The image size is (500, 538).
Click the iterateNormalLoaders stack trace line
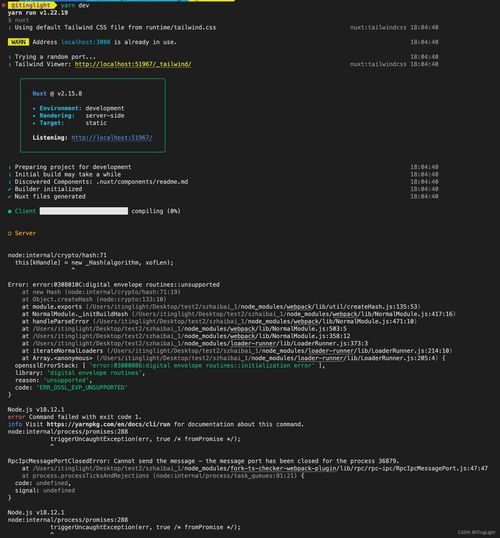click(237, 351)
